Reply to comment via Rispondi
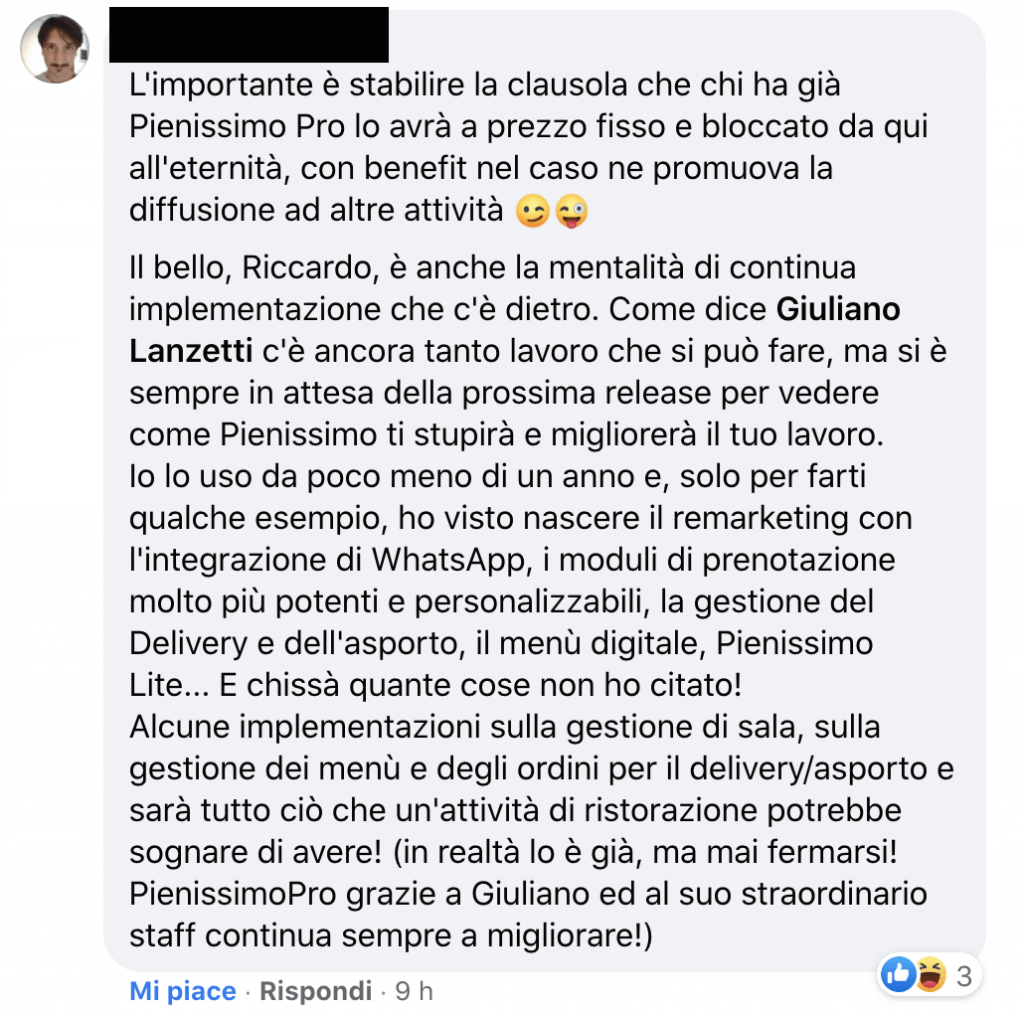This screenshot has width=1024, height=1016. (315, 991)
